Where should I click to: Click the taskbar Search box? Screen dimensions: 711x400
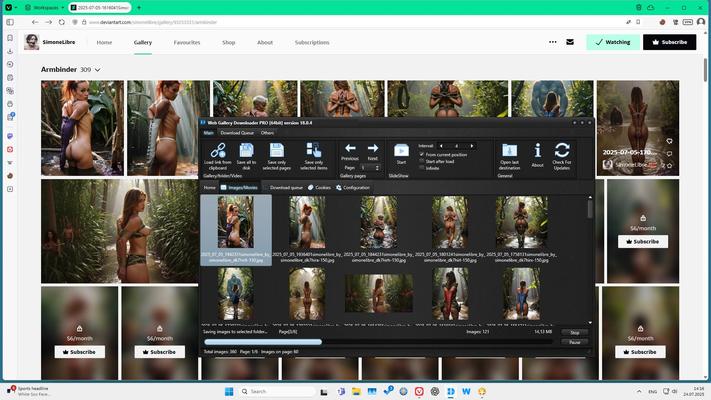pos(277,391)
